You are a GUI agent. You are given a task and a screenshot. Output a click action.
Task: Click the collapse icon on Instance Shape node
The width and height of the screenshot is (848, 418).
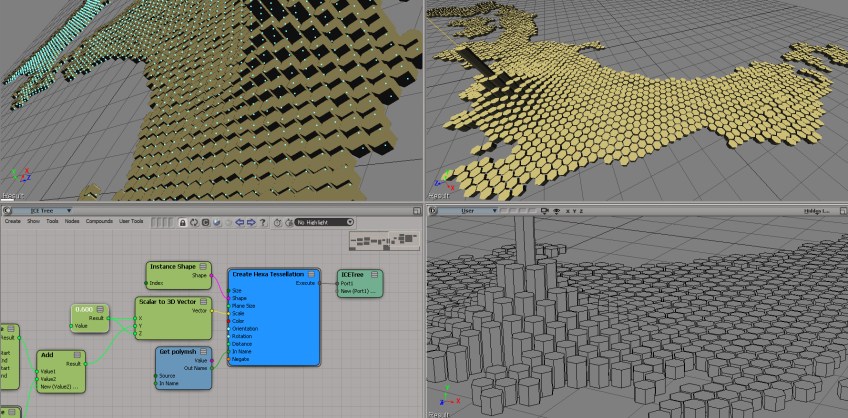coord(203,266)
